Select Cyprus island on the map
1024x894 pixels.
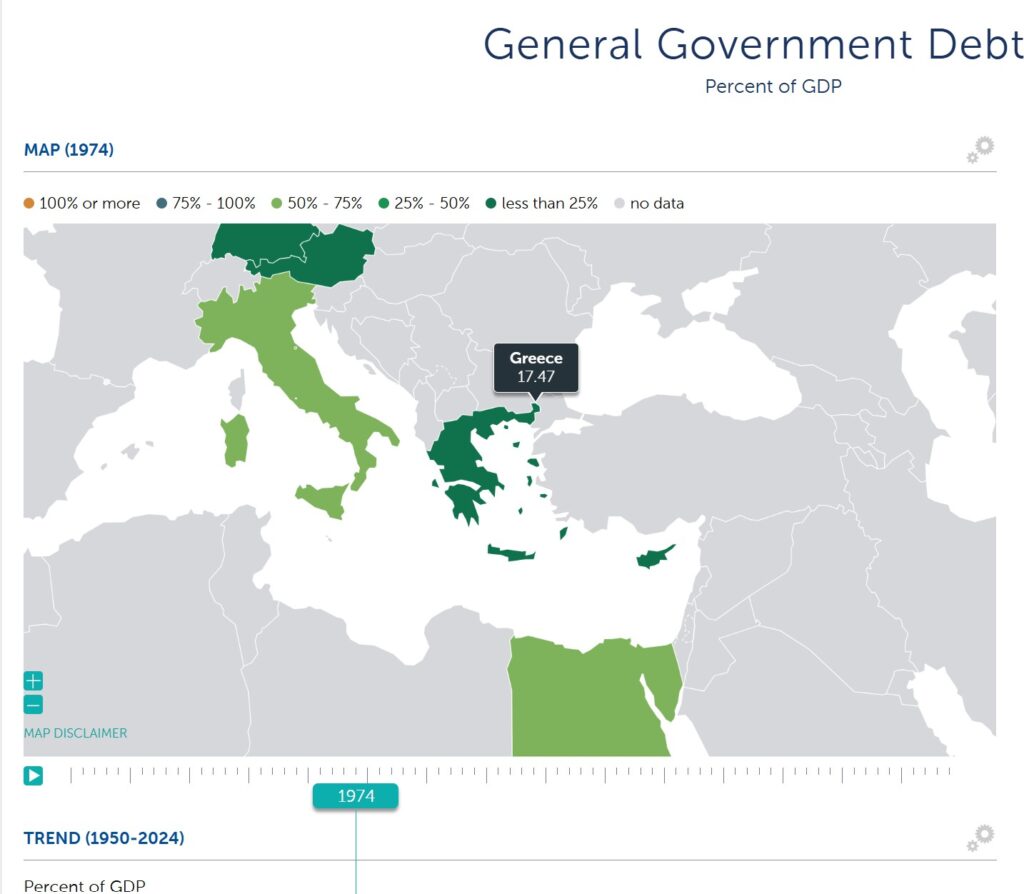(656, 556)
